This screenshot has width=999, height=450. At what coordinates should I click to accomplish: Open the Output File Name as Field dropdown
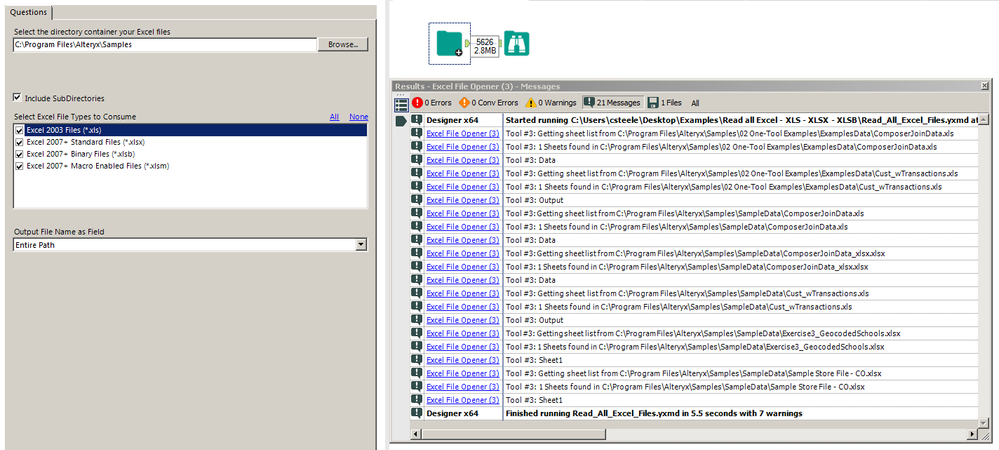tap(362, 245)
